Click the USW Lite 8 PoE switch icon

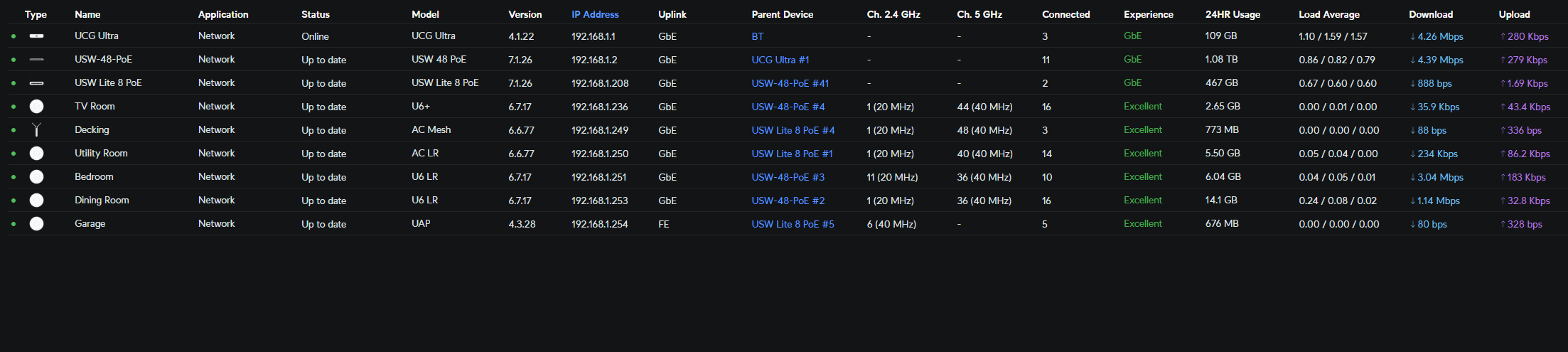click(36, 83)
